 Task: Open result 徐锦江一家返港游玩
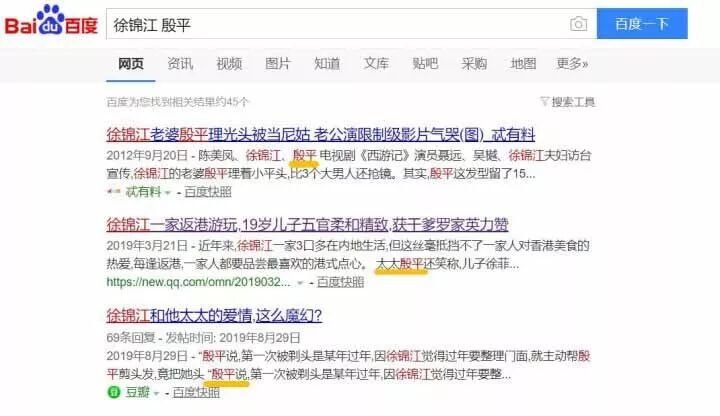pyautogui.click(x=307, y=225)
